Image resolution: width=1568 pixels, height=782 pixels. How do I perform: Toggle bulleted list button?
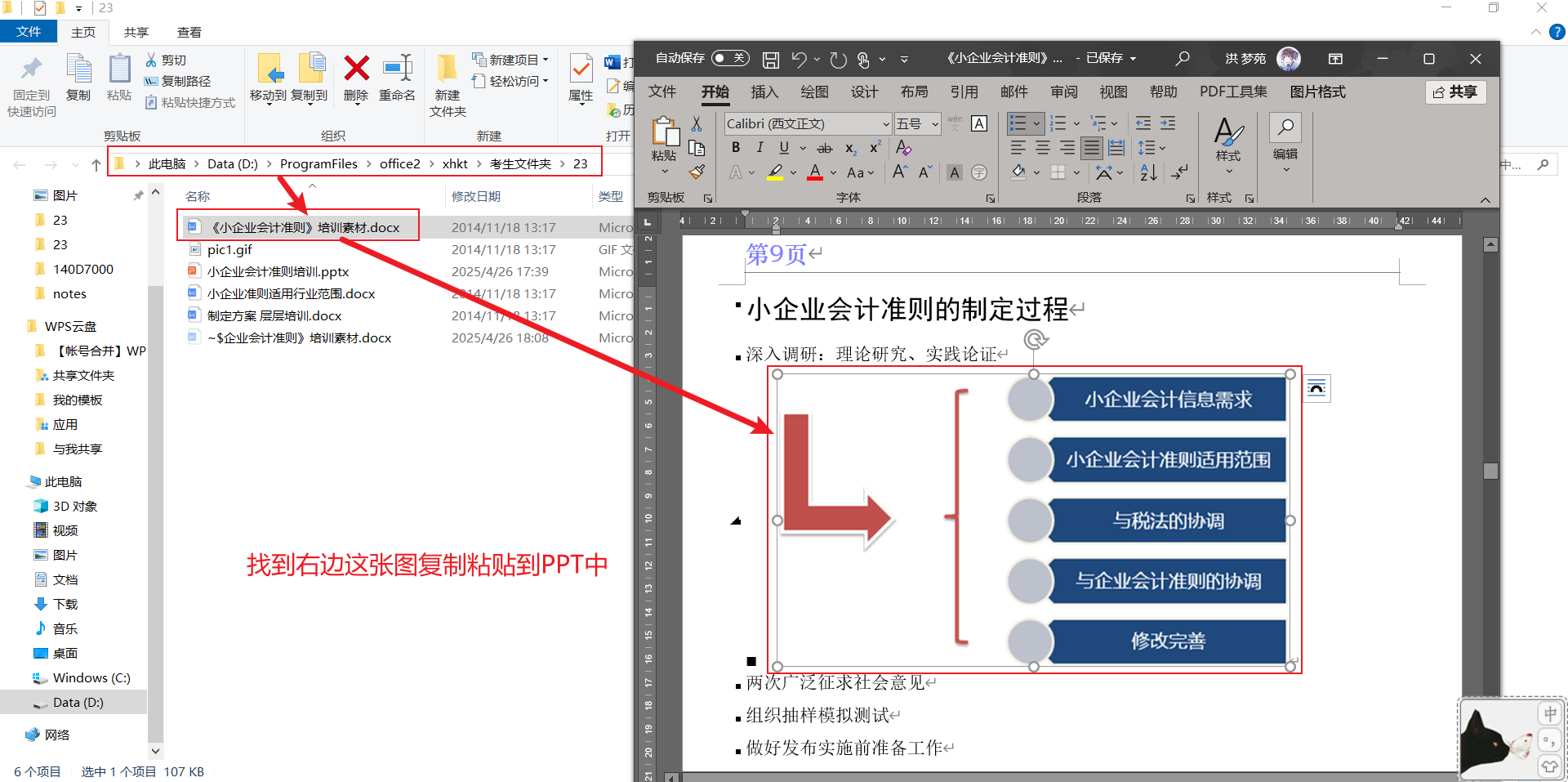(1018, 123)
